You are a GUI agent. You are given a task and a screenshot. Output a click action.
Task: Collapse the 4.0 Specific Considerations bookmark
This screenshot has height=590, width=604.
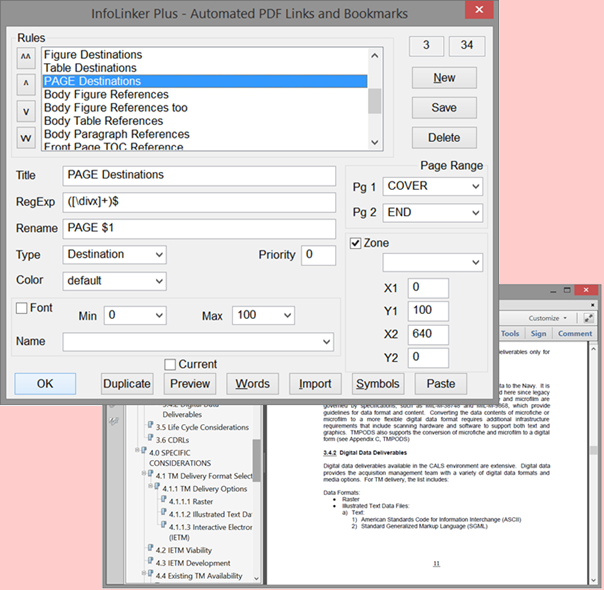point(137,450)
